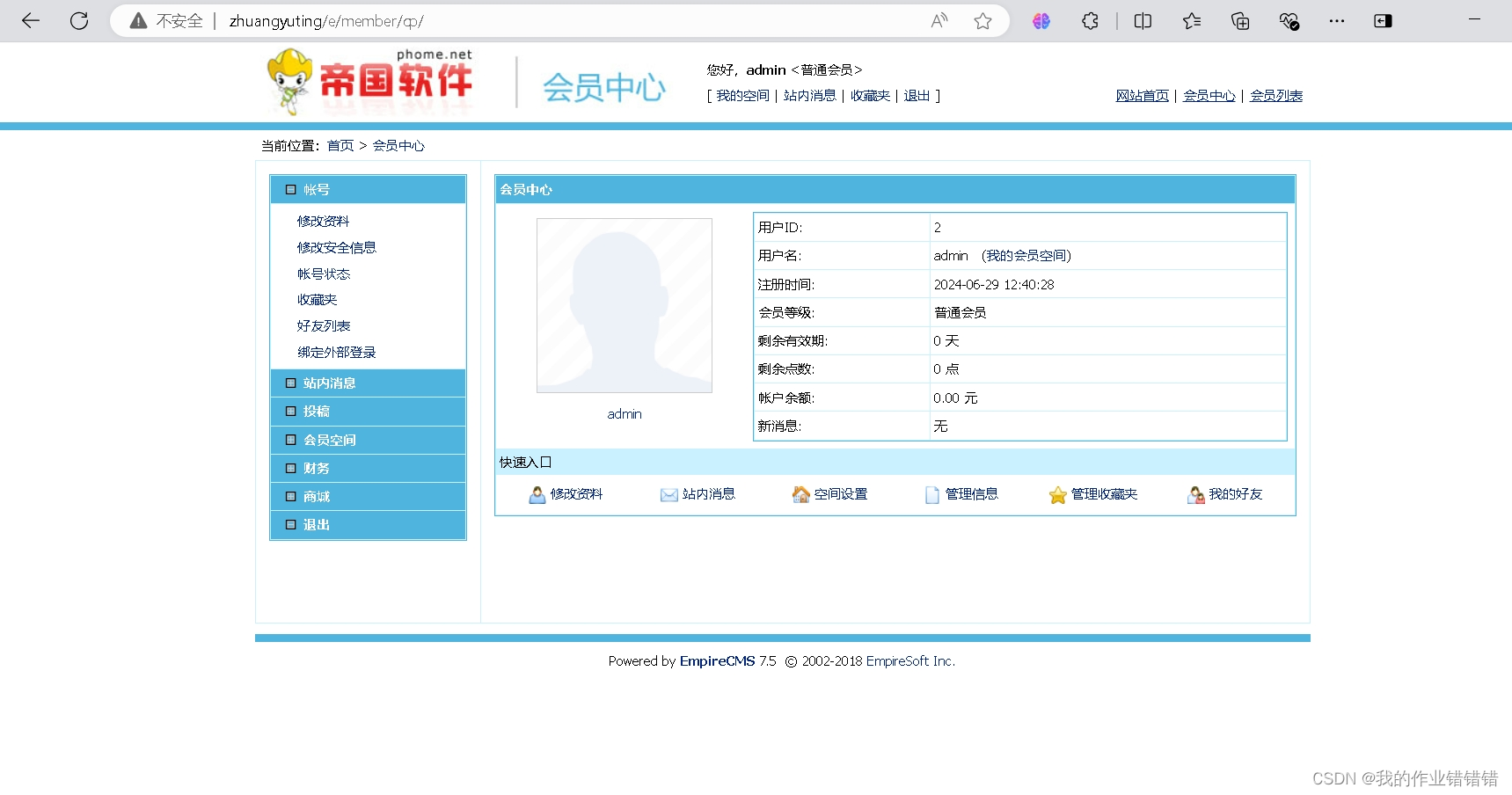Add page to favorites star icon
1512x795 pixels.
point(982,21)
